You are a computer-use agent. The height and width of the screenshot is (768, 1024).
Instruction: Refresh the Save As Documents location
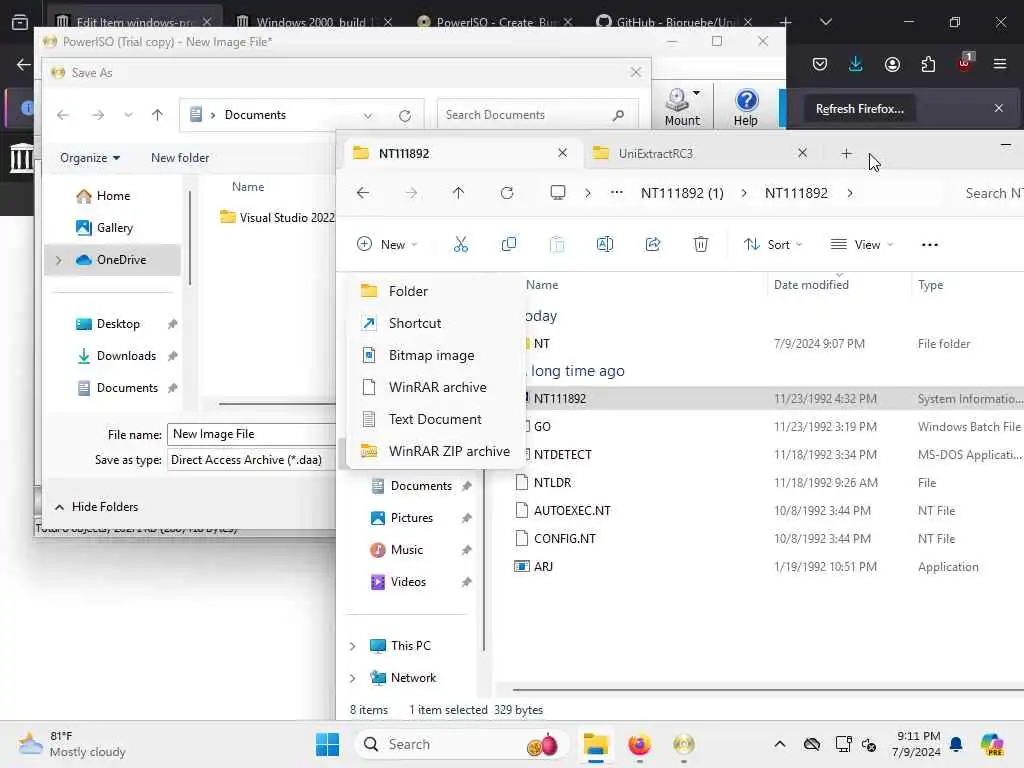(405, 116)
